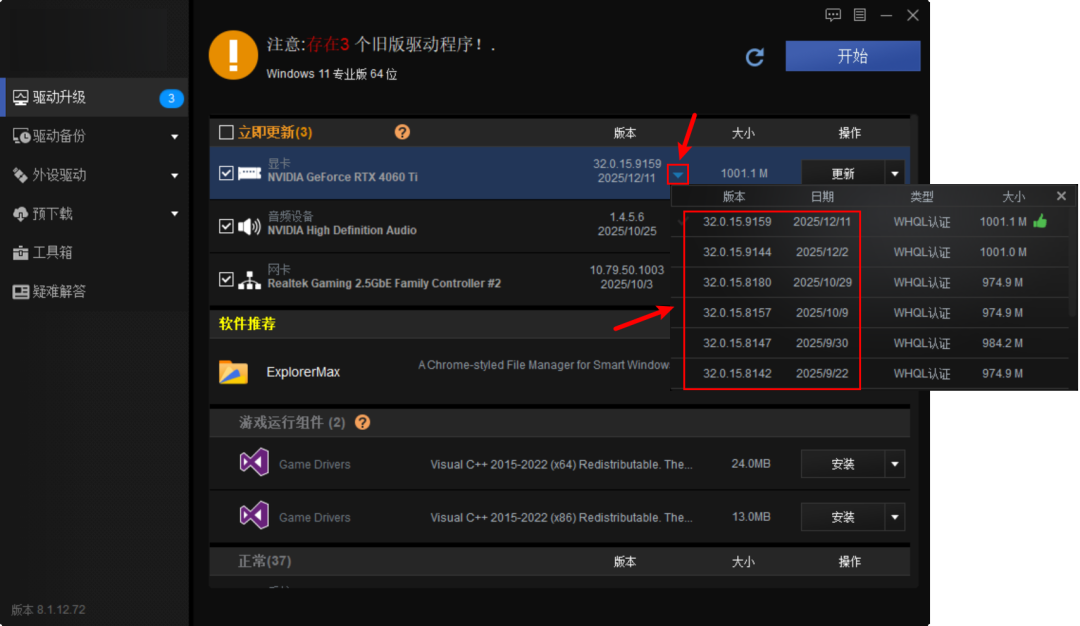Screen dimensions: 1080x626
Task: Uncheck the NVIDIA High Definition Audio checkbox
Action: pyautogui.click(x=226, y=226)
